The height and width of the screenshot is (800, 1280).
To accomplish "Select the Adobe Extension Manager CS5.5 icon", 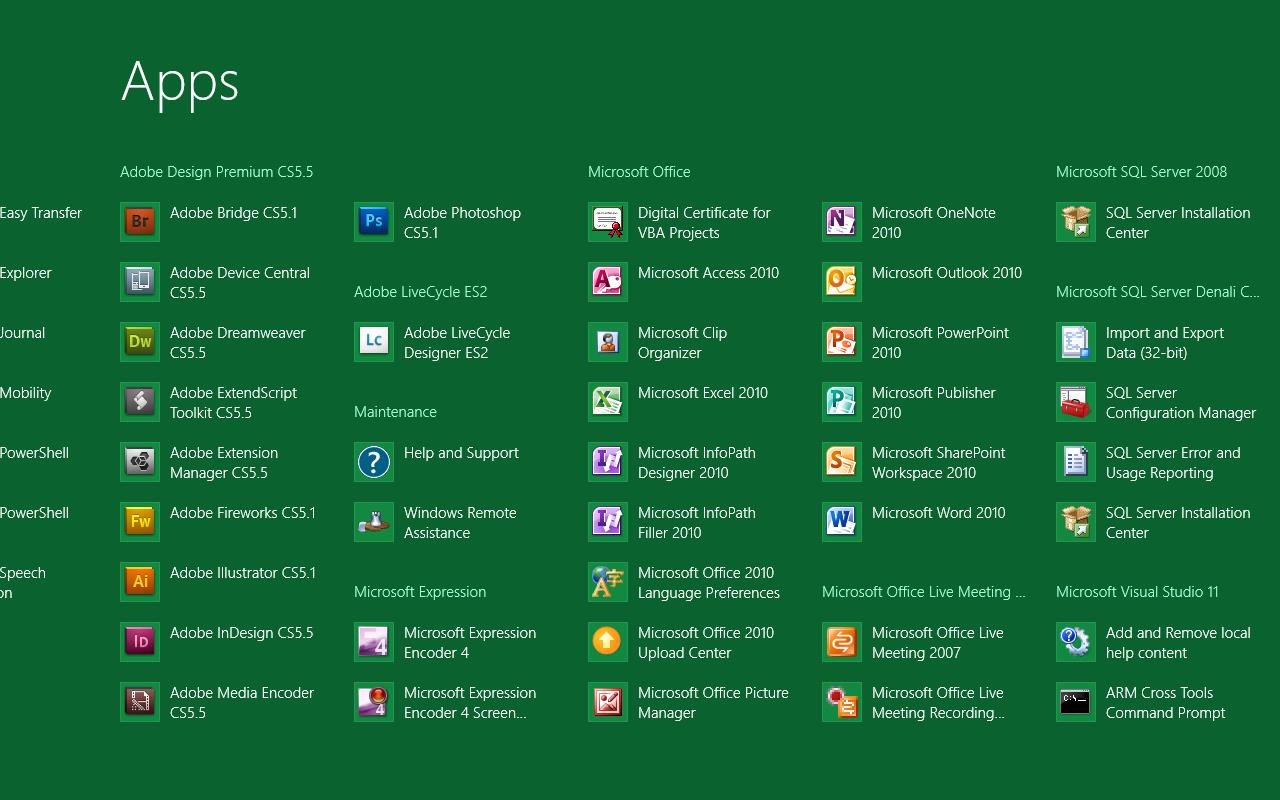I will tap(140, 462).
